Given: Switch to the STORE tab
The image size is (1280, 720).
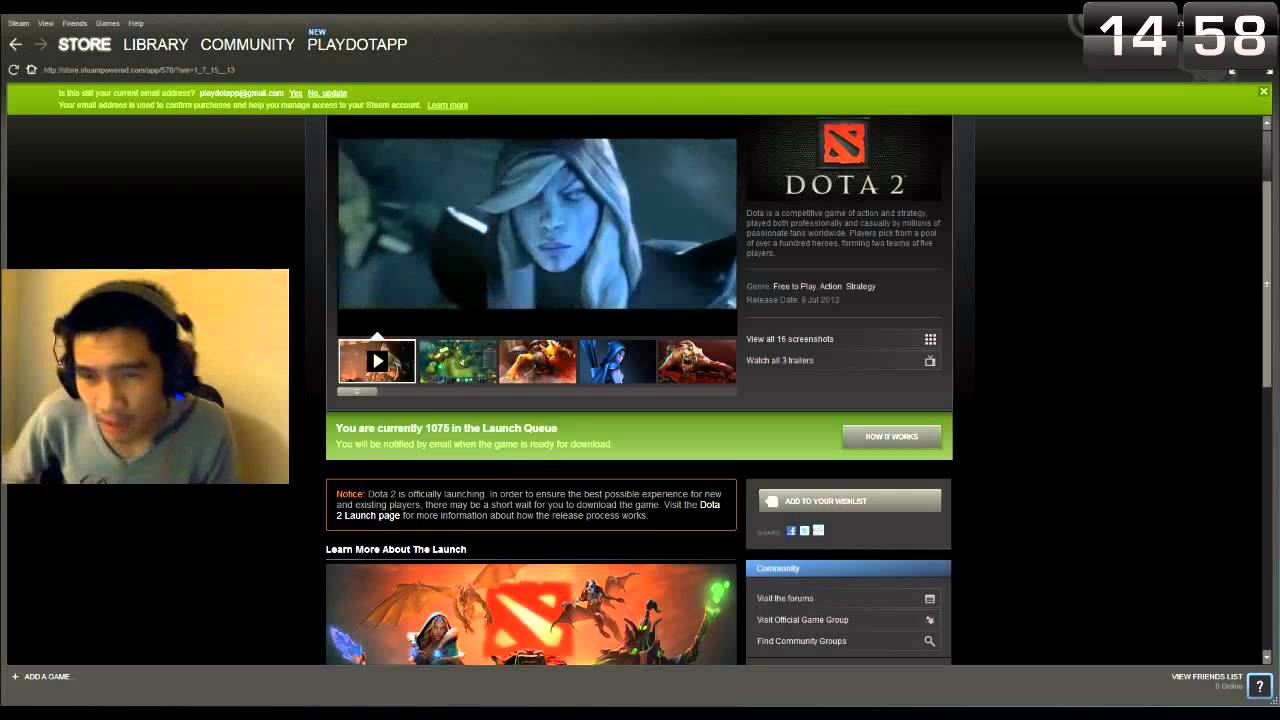Looking at the screenshot, I should tap(84, 44).
